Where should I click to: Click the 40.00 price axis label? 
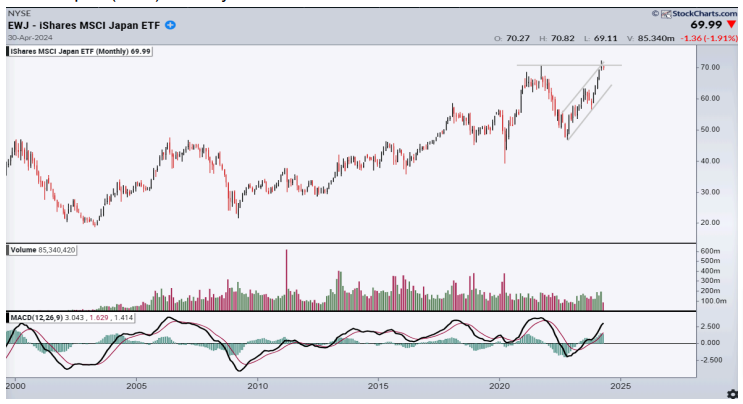point(710,161)
